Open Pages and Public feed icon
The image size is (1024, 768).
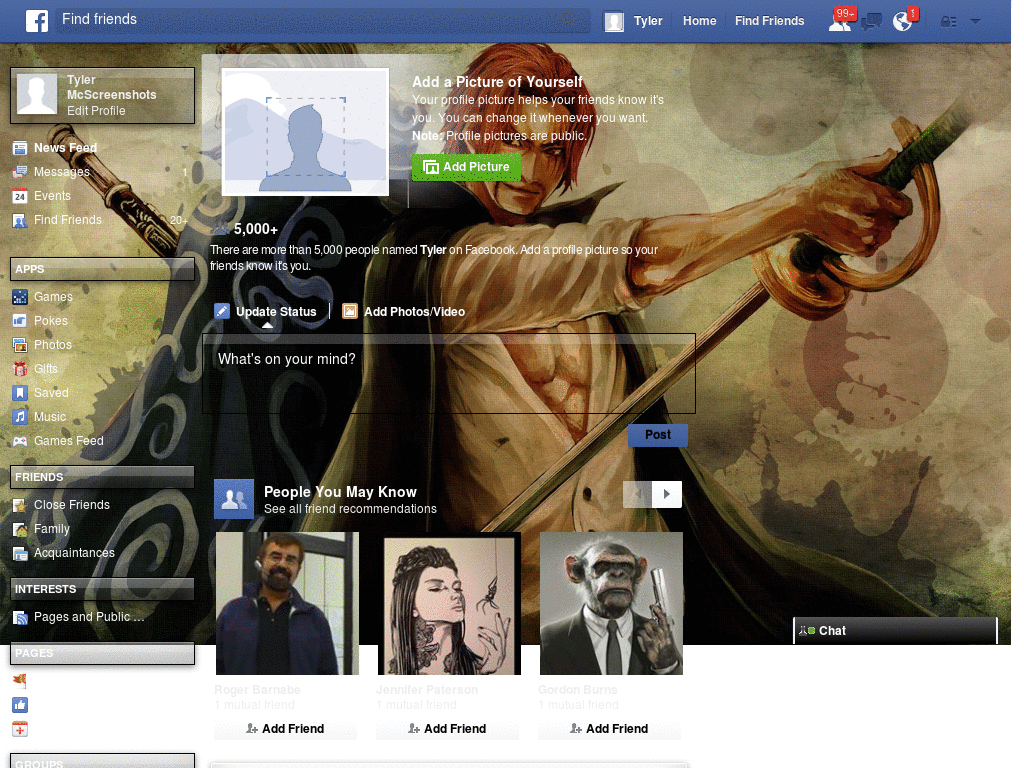click(20, 617)
